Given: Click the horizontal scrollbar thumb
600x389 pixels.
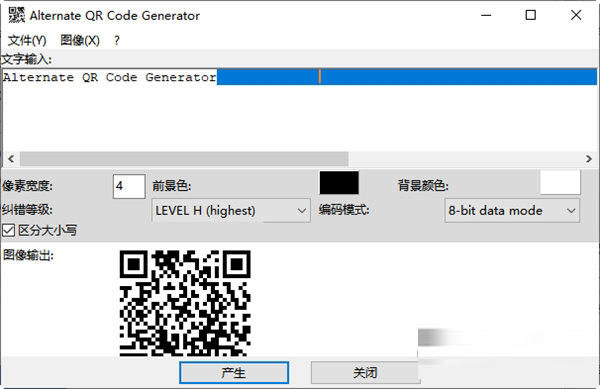Looking at the screenshot, I should (x=184, y=159).
